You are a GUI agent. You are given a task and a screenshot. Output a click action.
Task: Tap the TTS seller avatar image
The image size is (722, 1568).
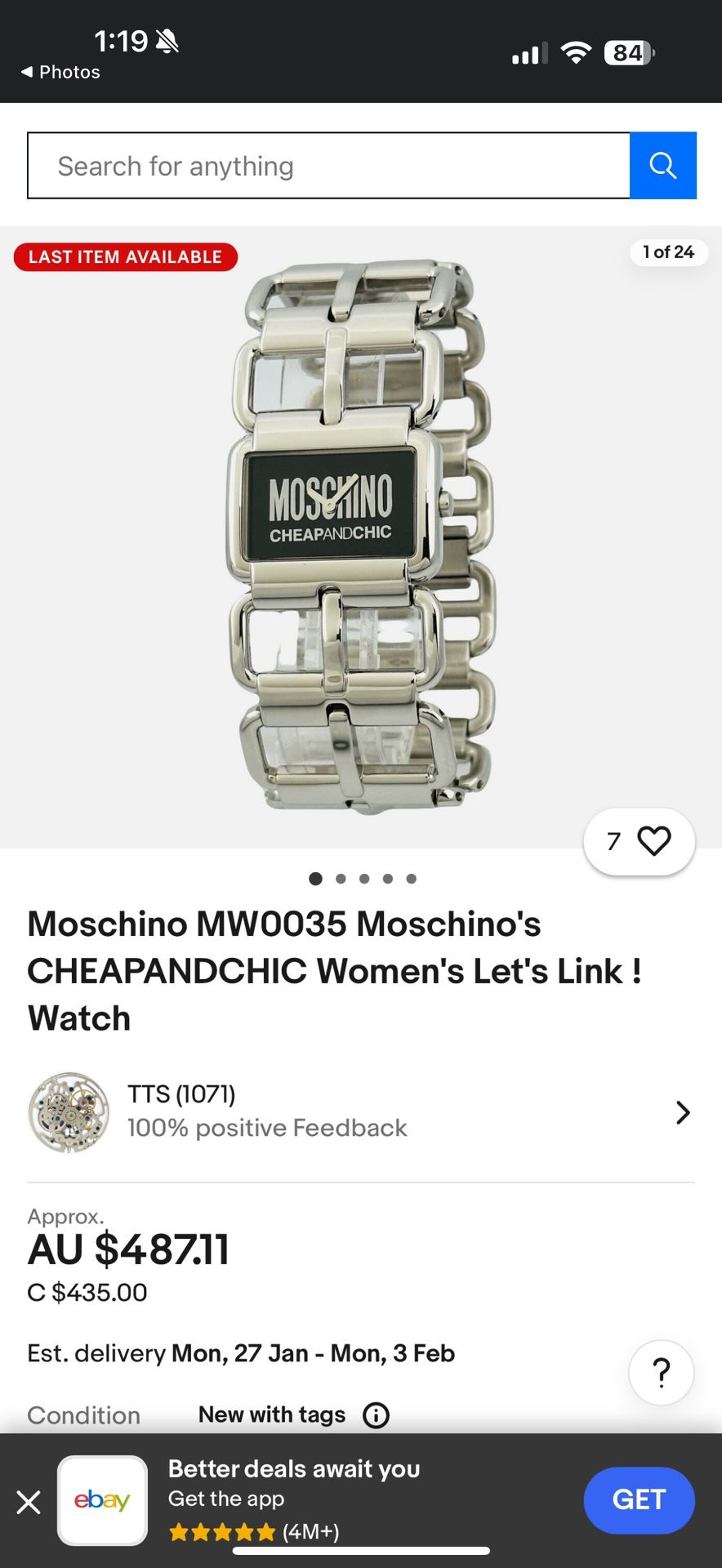[69, 1112]
